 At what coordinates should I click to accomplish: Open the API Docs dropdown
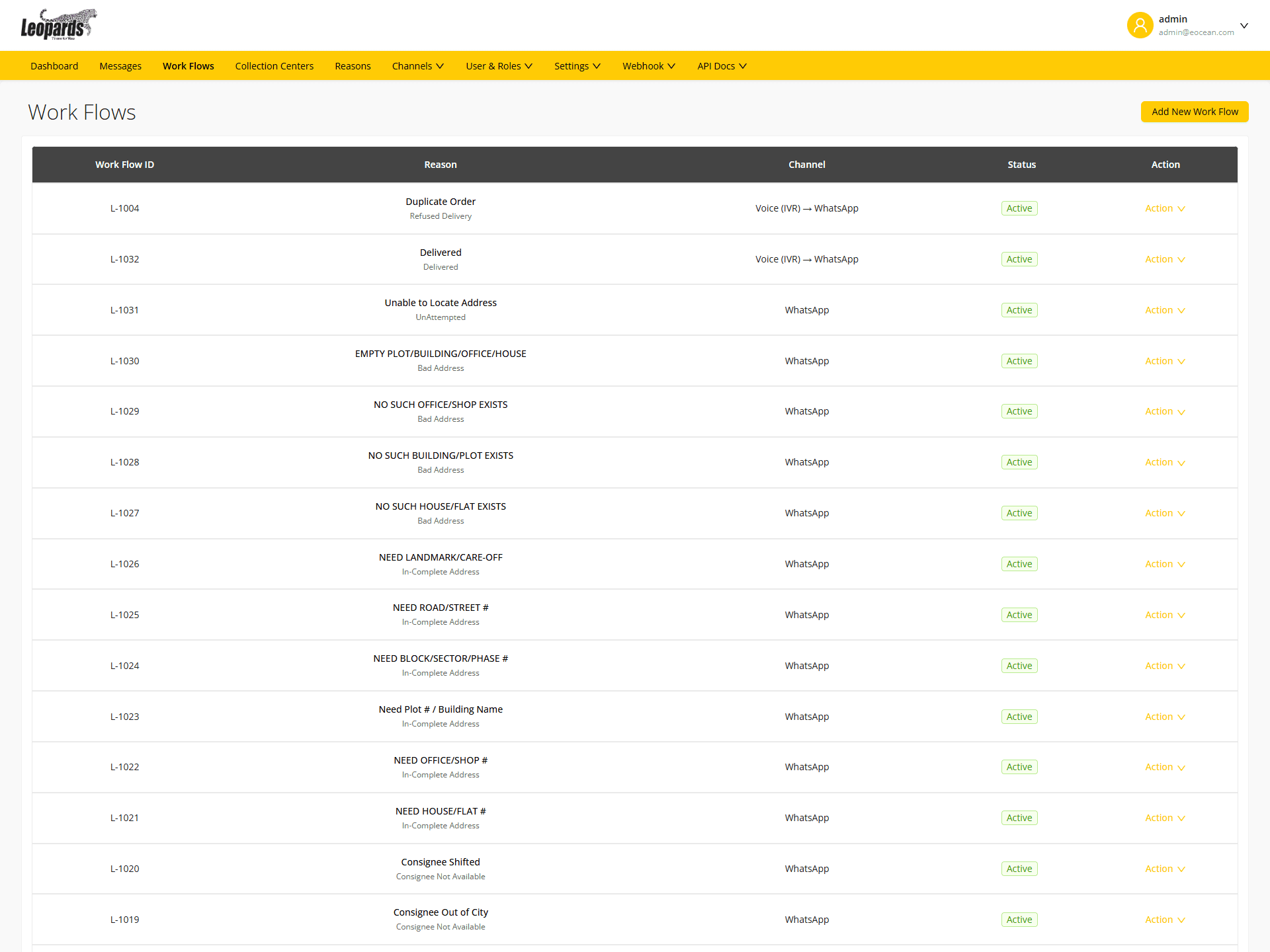tap(721, 65)
